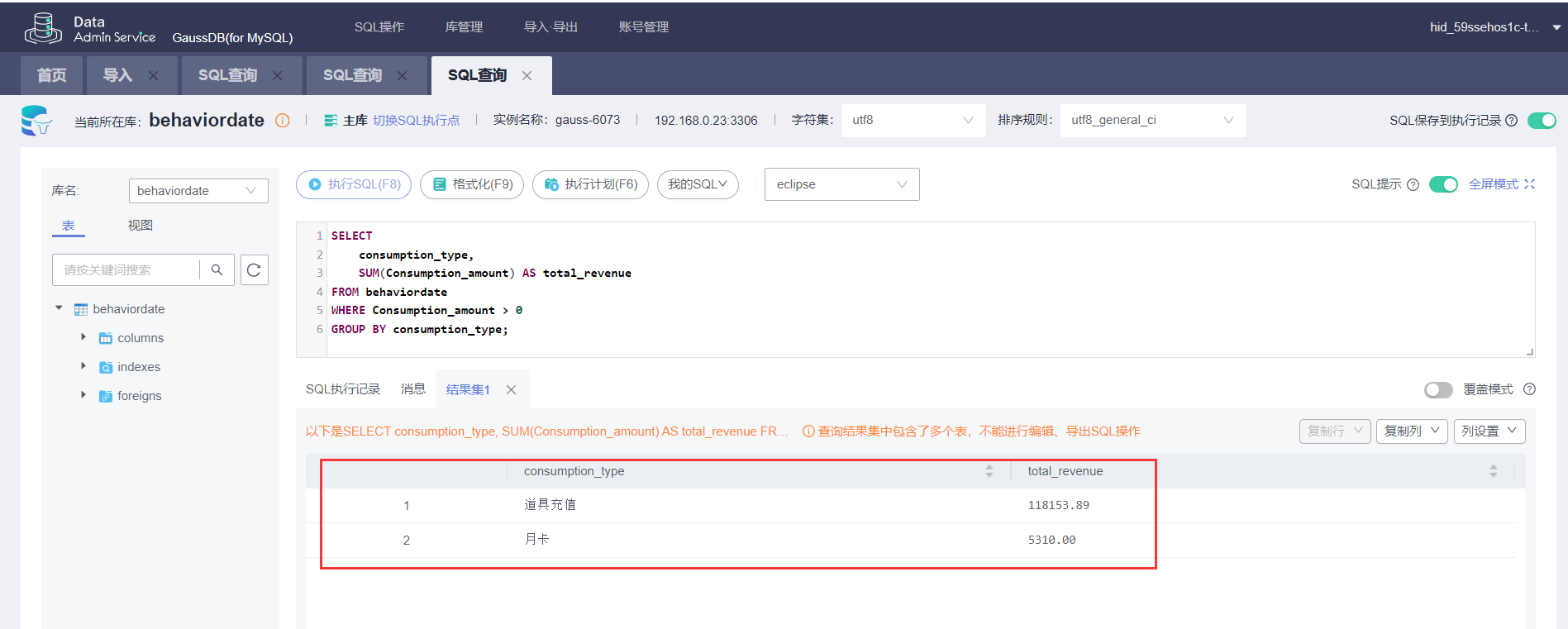This screenshot has width=1568, height=629.
Task: Open the 我的SQL dropdown
Action: [x=698, y=184]
